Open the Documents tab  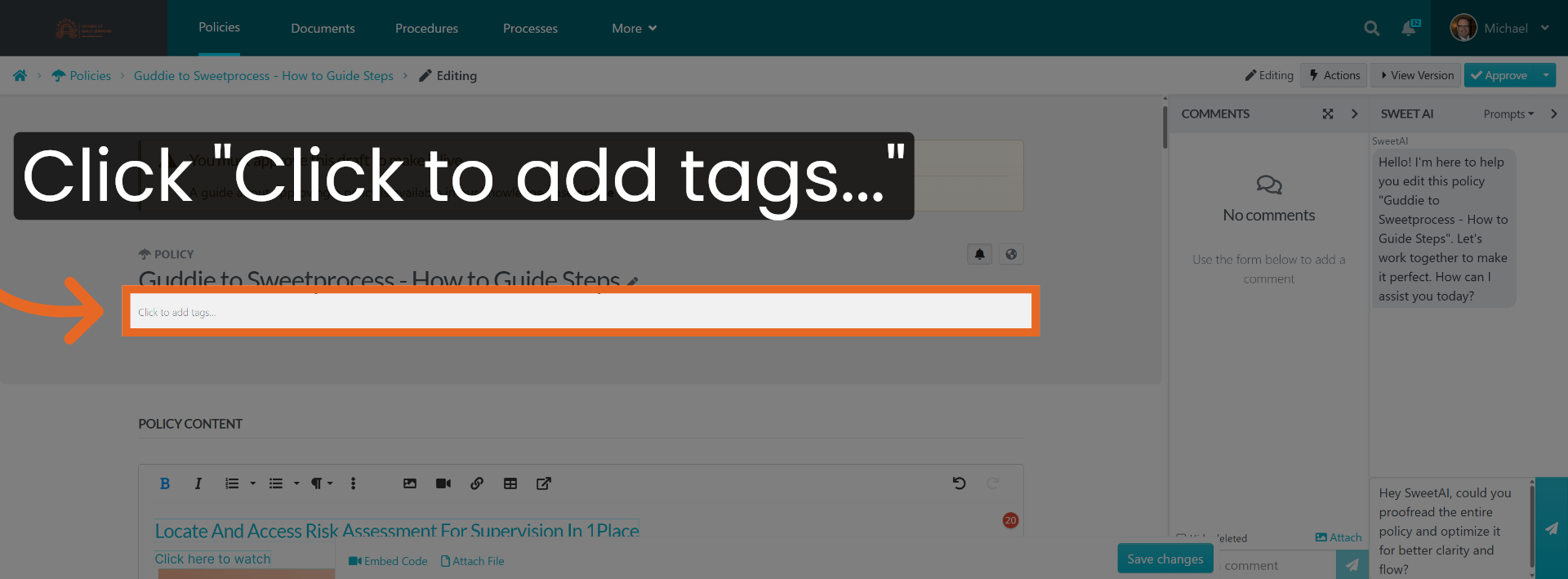pyautogui.click(x=323, y=29)
